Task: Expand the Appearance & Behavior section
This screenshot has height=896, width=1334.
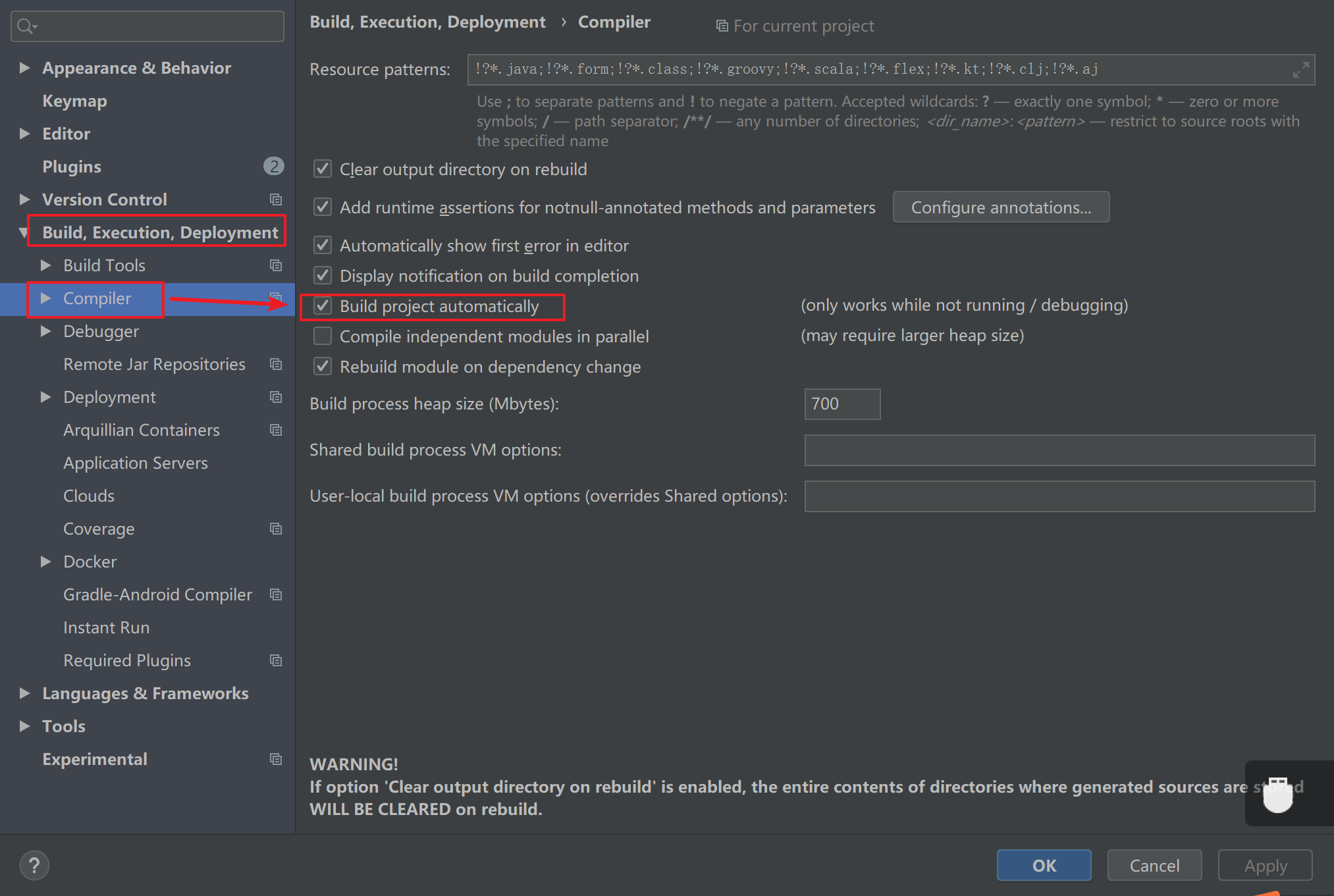Action: pos(25,68)
